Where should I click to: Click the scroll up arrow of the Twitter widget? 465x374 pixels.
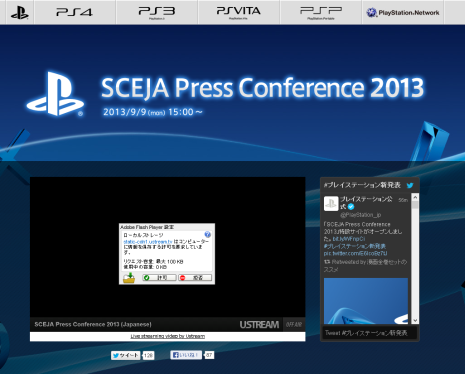click(415, 197)
